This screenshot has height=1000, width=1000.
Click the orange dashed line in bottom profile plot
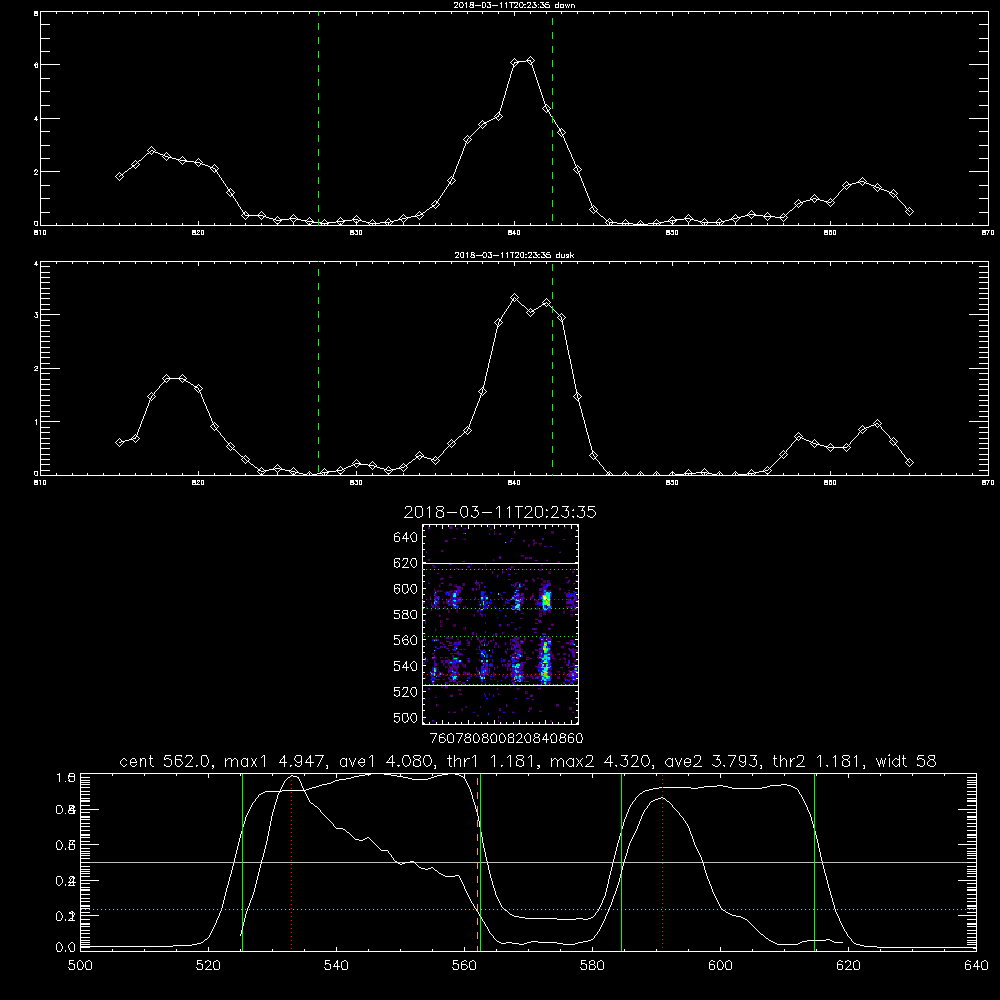(477, 861)
